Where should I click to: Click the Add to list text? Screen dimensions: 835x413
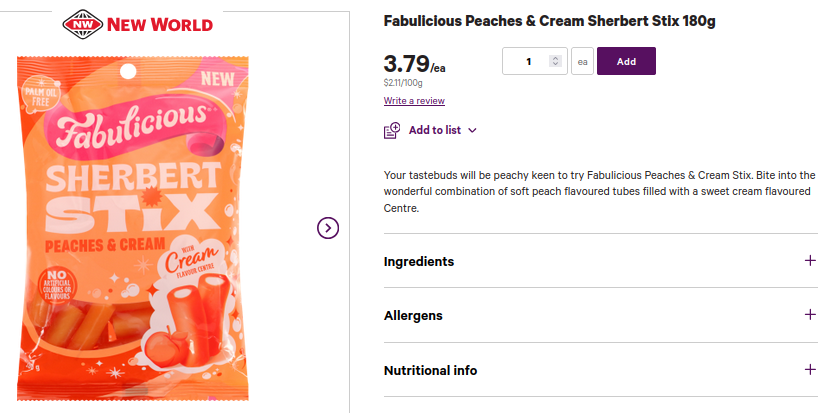pos(434,130)
